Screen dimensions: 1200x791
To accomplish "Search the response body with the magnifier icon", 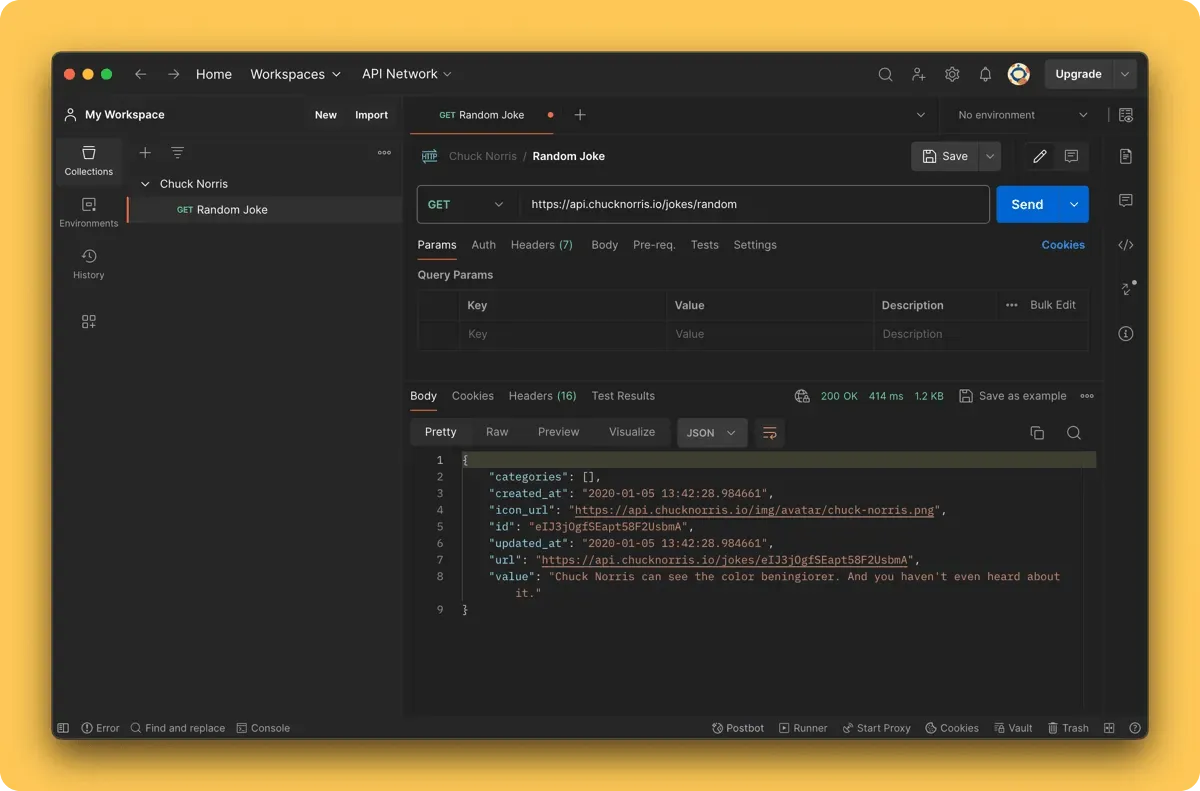I will [1074, 433].
